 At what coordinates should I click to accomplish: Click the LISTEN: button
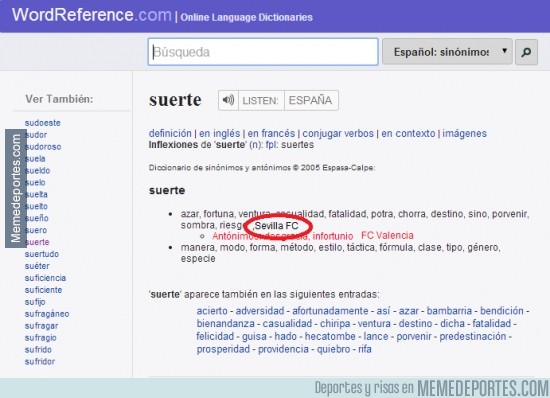tap(261, 101)
